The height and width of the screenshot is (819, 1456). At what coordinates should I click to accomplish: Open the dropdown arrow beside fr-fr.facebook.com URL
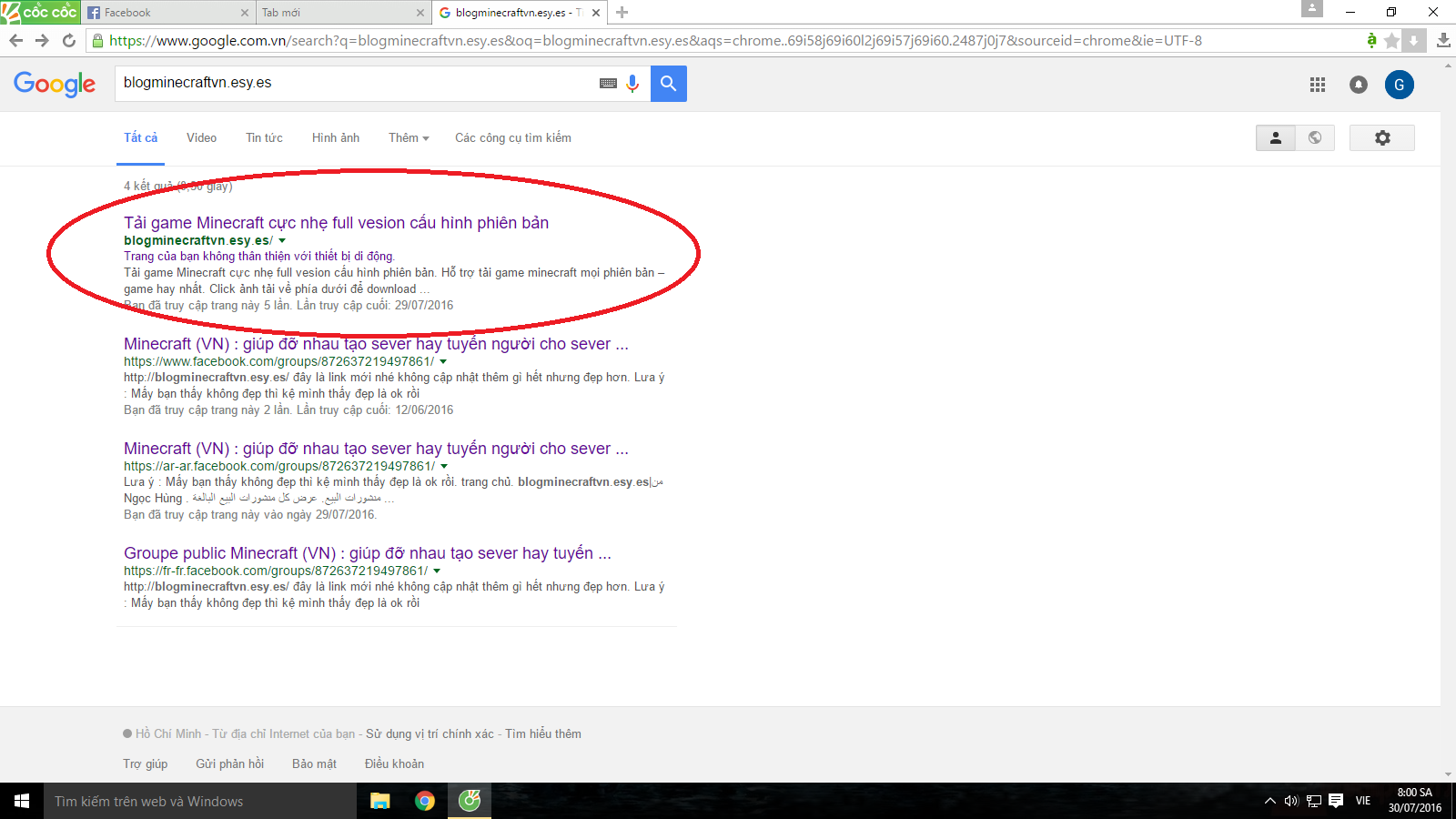437,571
